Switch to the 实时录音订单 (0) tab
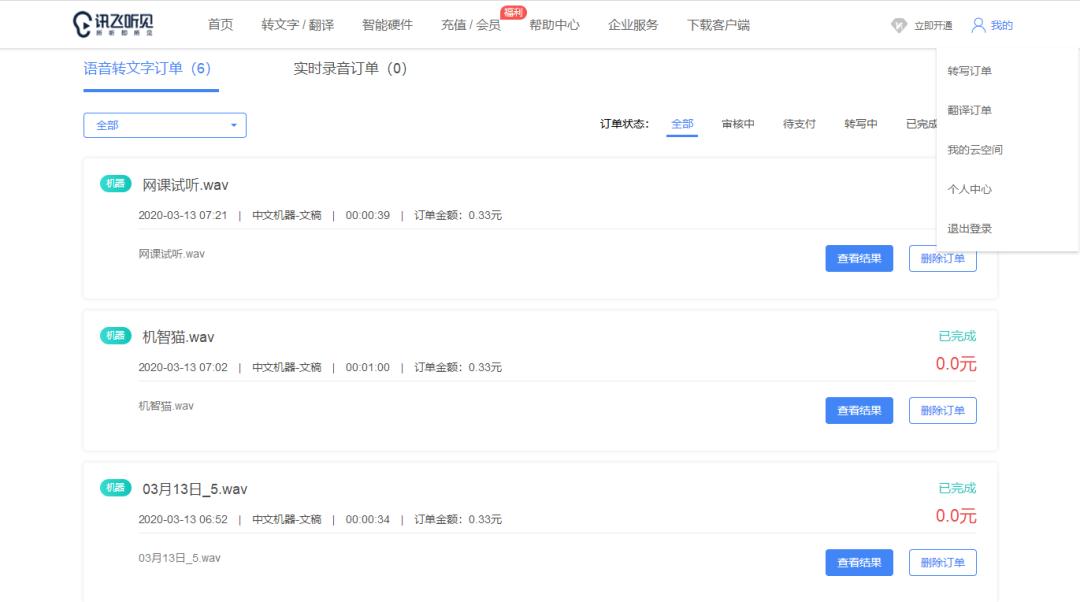Screen dimensions: 1080x602 coord(352,69)
